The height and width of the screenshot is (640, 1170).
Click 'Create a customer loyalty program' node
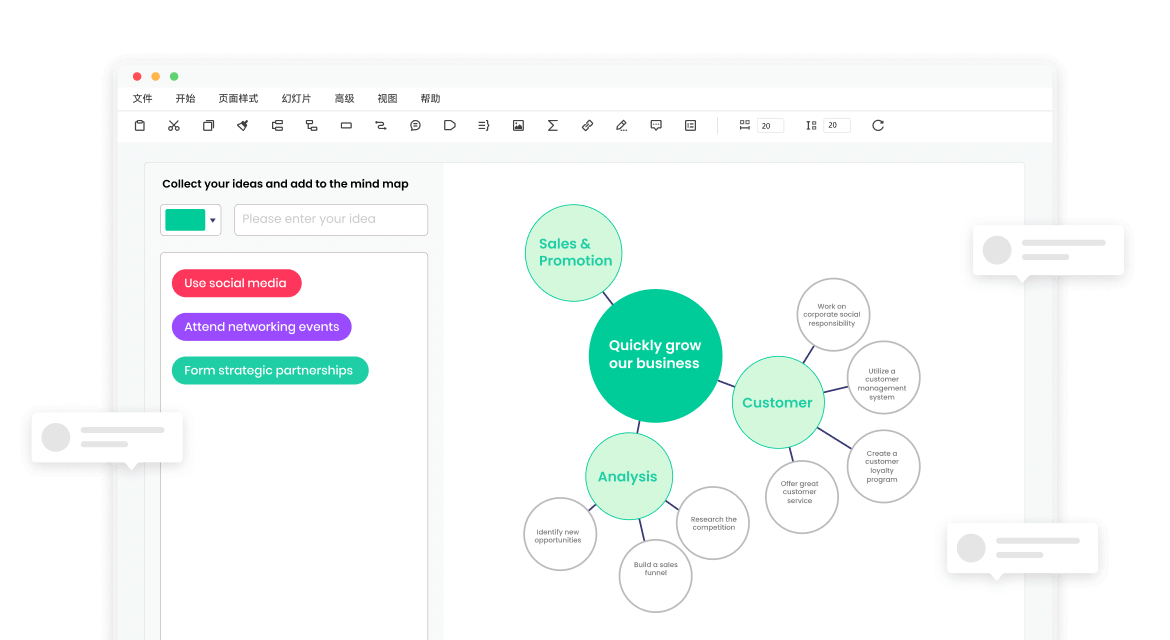tap(883, 466)
